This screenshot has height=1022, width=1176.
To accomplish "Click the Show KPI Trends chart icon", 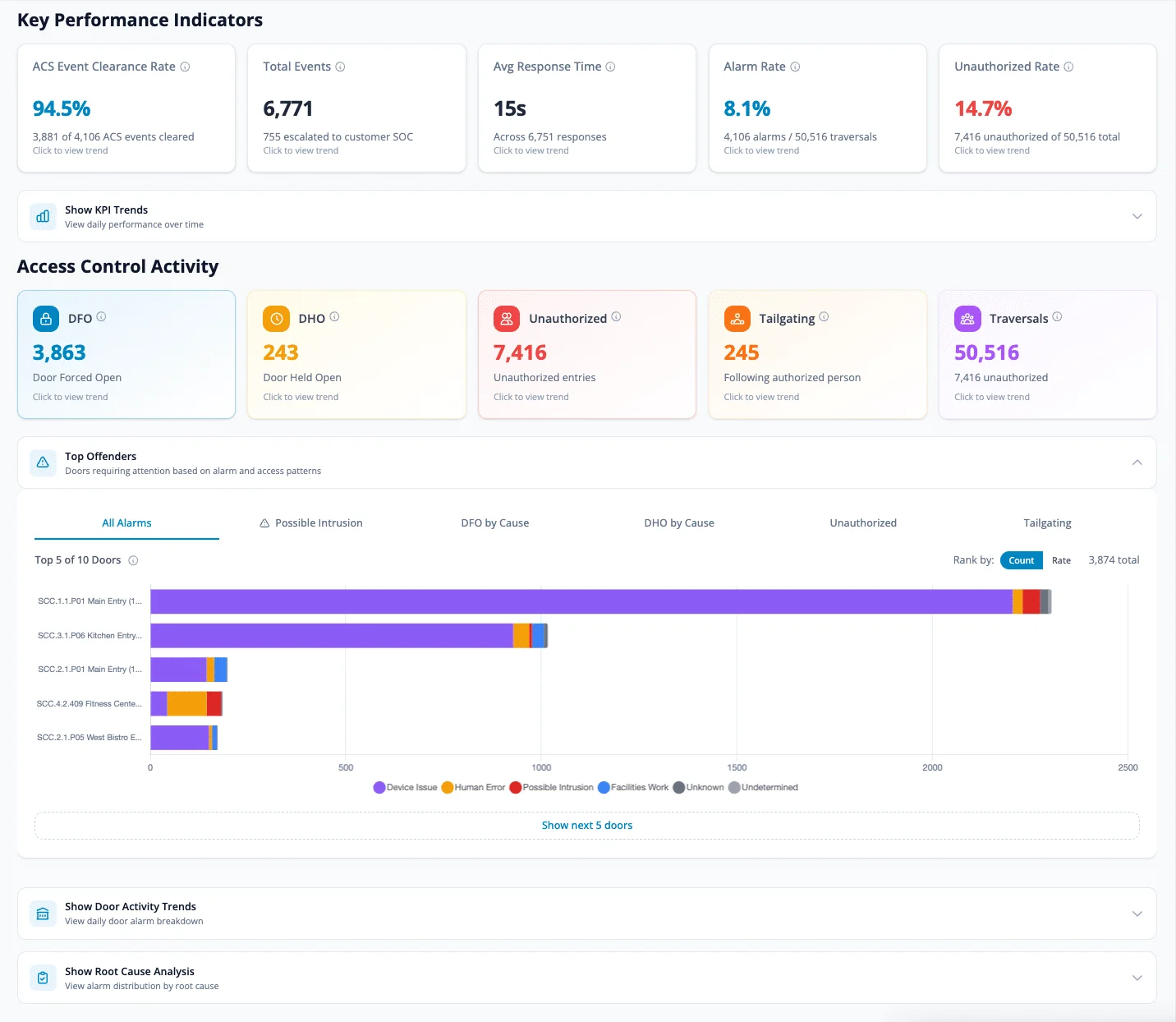I will pyautogui.click(x=43, y=216).
